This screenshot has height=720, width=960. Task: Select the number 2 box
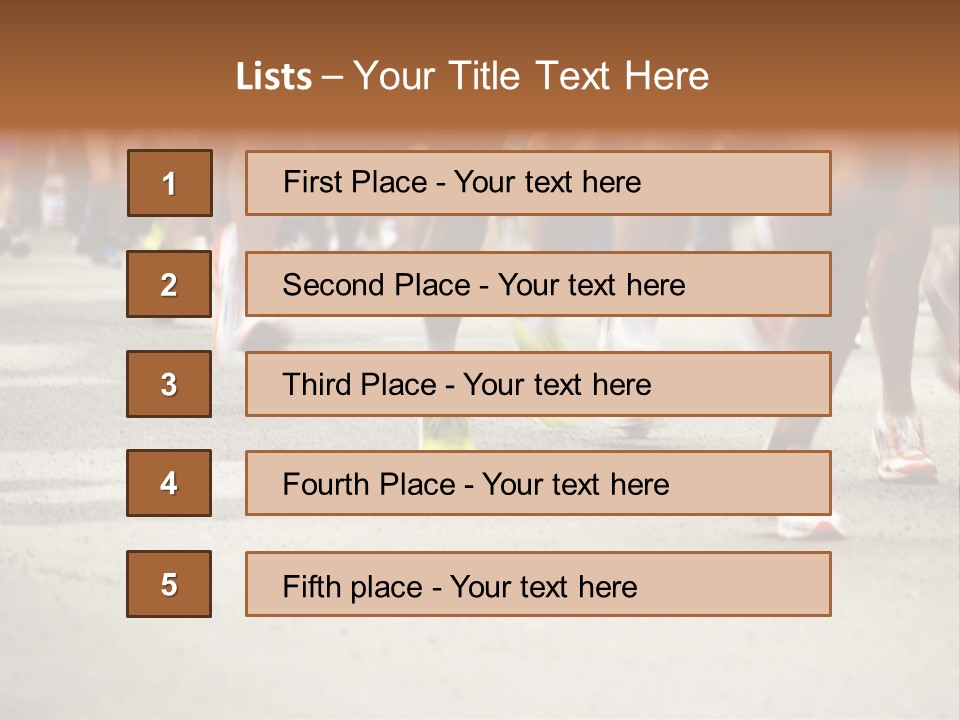(x=169, y=284)
